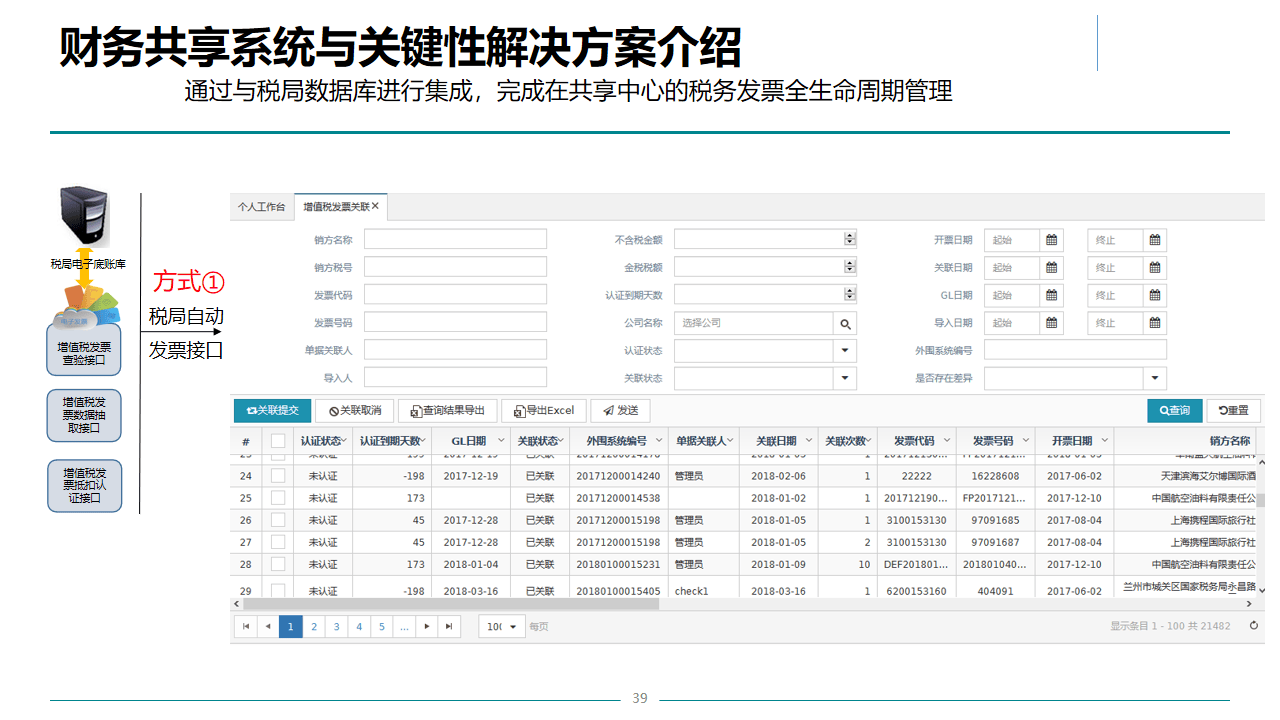The height and width of the screenshot is (720, 1280).
Task: Click cell 20180100015231 in row 28
Action: [618, 564]
